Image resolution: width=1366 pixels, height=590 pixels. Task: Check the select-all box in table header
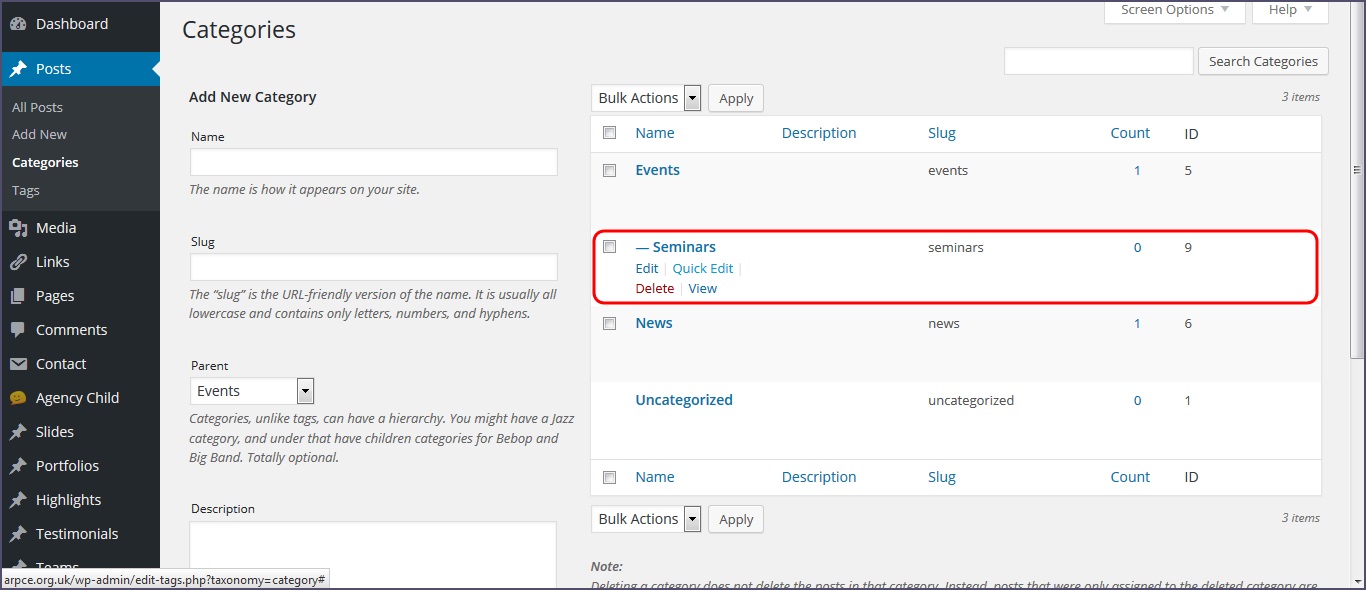click(609, 133)
